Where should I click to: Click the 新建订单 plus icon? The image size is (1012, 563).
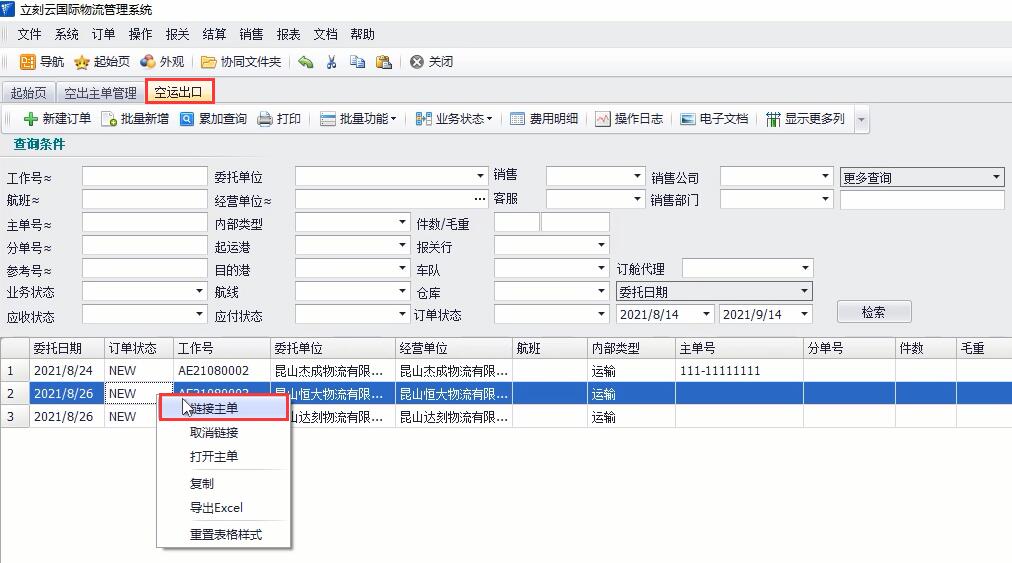pyautogui.click(x=31, y=119)
